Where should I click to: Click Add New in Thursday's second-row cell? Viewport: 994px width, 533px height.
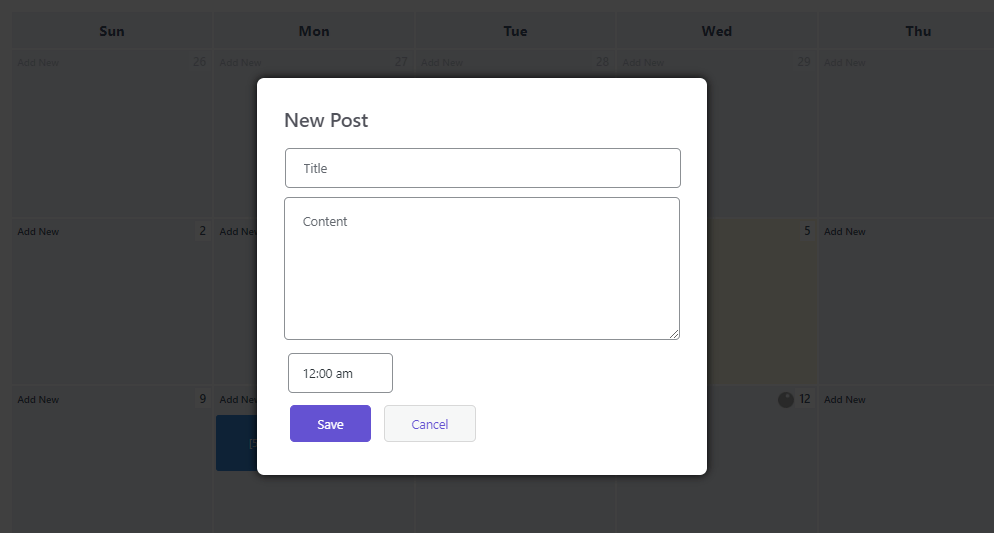coord(844,232)
